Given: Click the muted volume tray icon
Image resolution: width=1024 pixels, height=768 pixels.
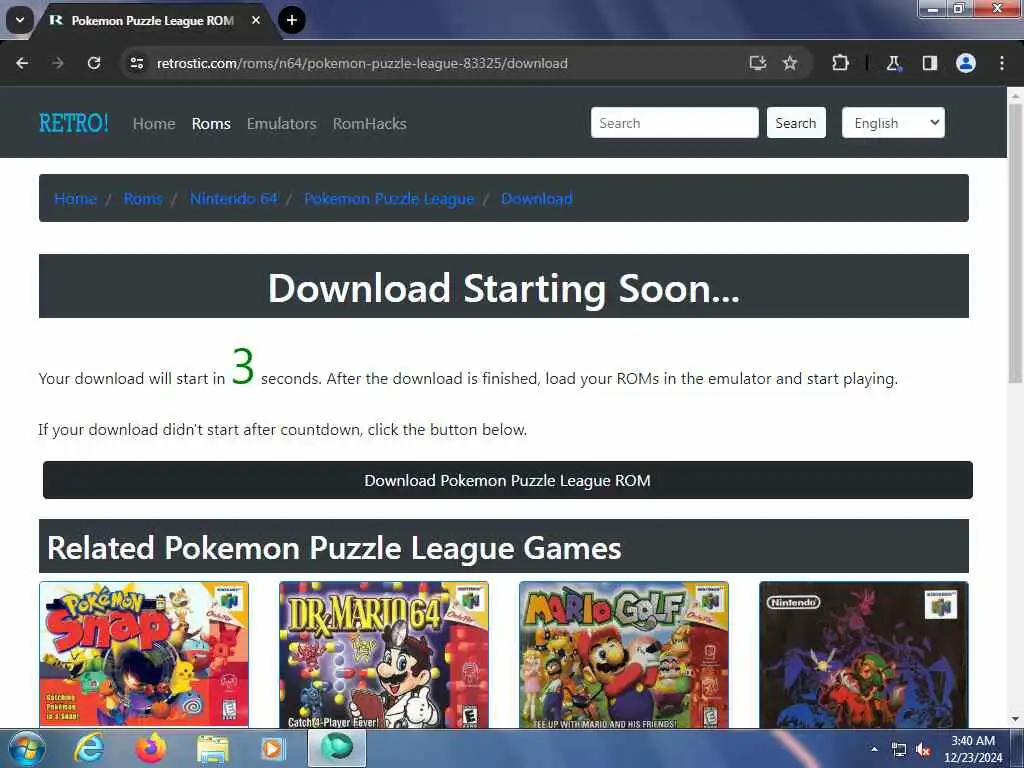Looking at the screenshot, I should tap(923, 750).
